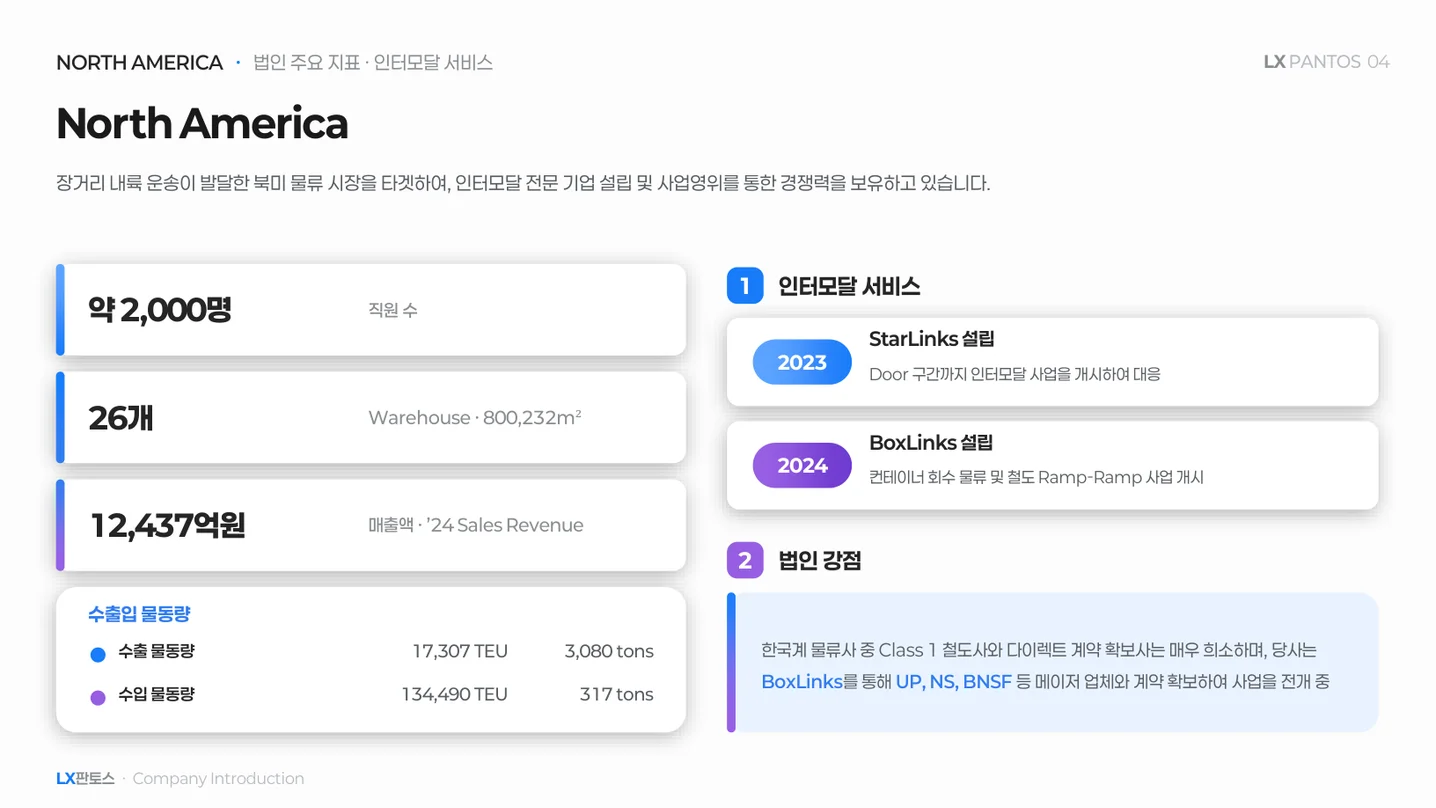Screen dimensions: 1436x808
Task: Click the Door 구간까지 인터모달 사업 description
Action: [1015, 375]
